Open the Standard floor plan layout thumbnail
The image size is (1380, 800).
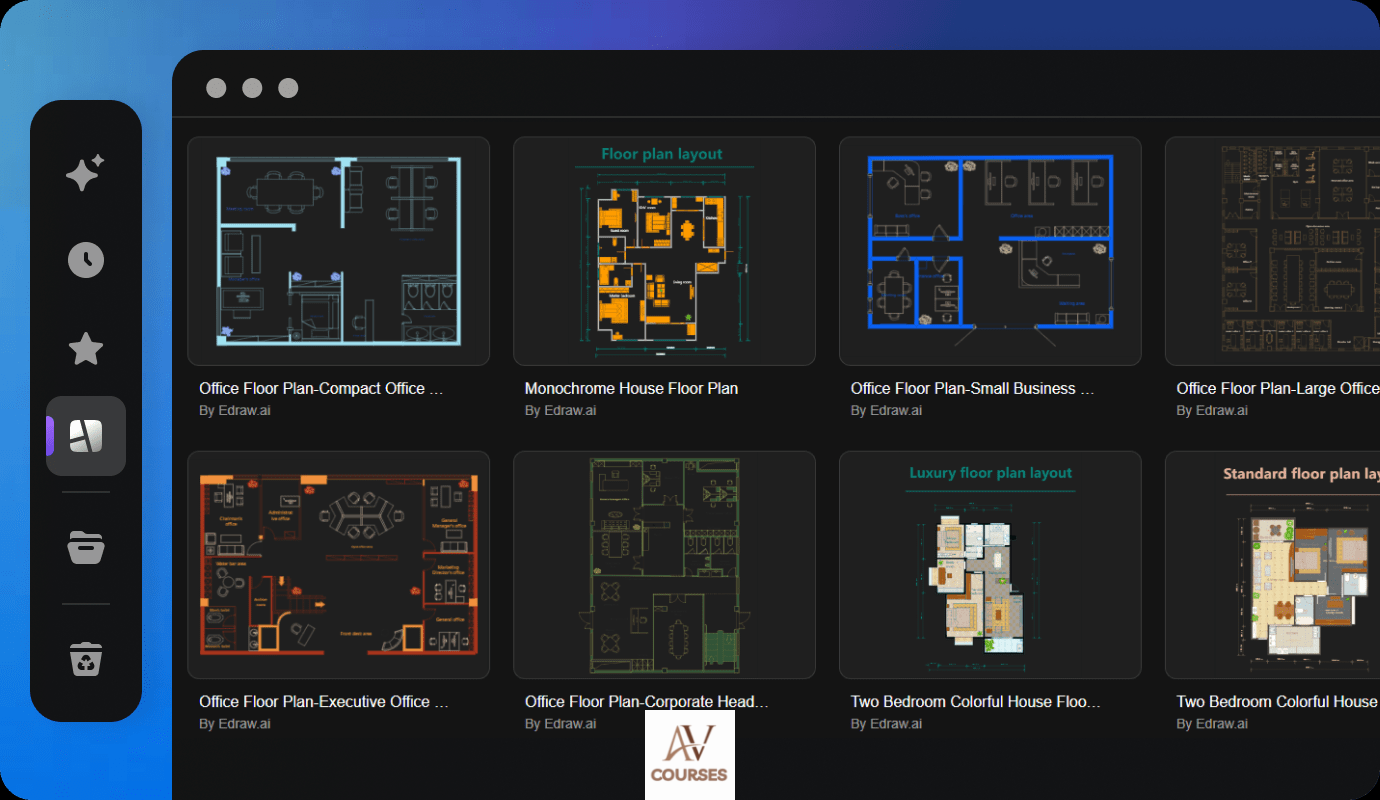pyautogui.click(x=1273, y=565)
